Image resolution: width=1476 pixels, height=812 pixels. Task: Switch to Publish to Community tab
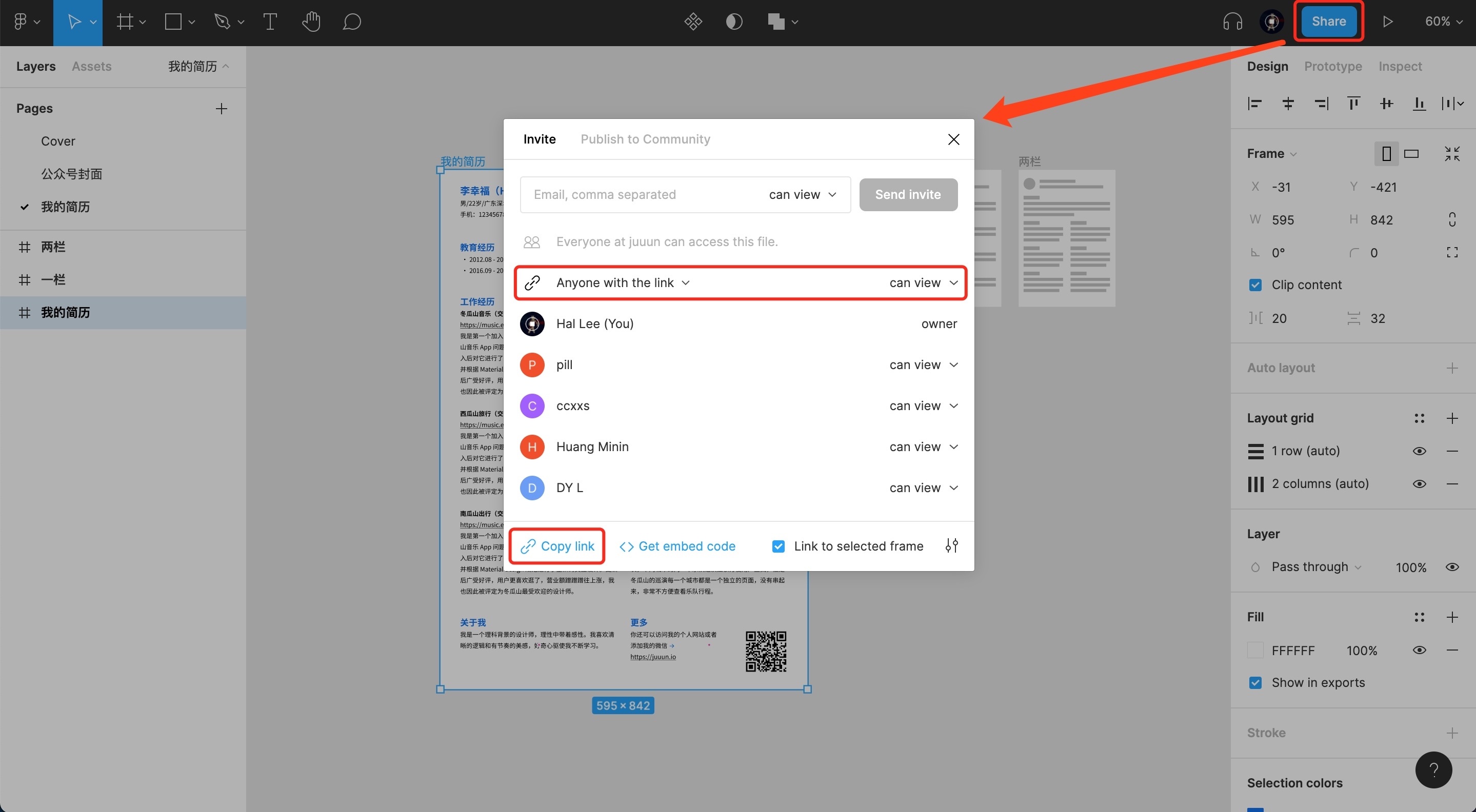[x=645, y=139]
